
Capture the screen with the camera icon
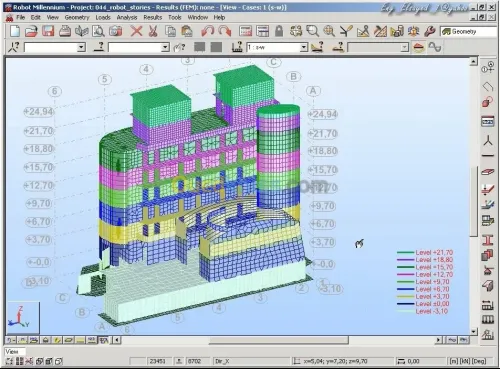click(116, 31)
